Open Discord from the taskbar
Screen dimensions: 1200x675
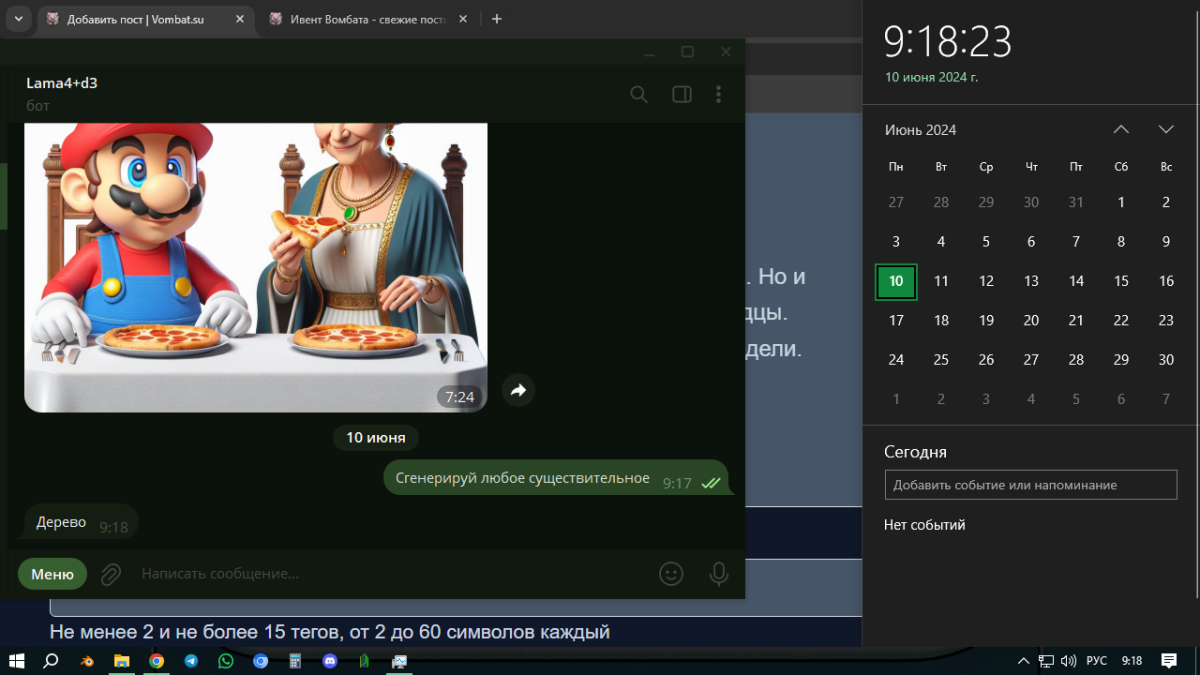pos(330,661)
